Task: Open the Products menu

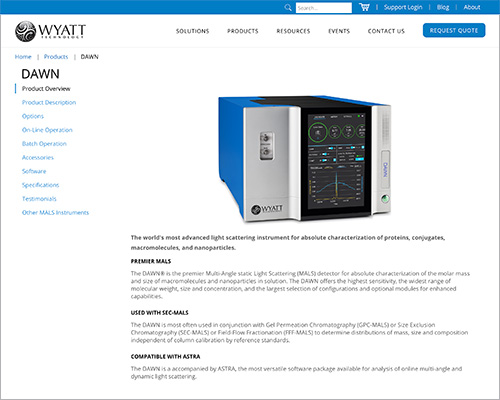Action: [243, 31]
